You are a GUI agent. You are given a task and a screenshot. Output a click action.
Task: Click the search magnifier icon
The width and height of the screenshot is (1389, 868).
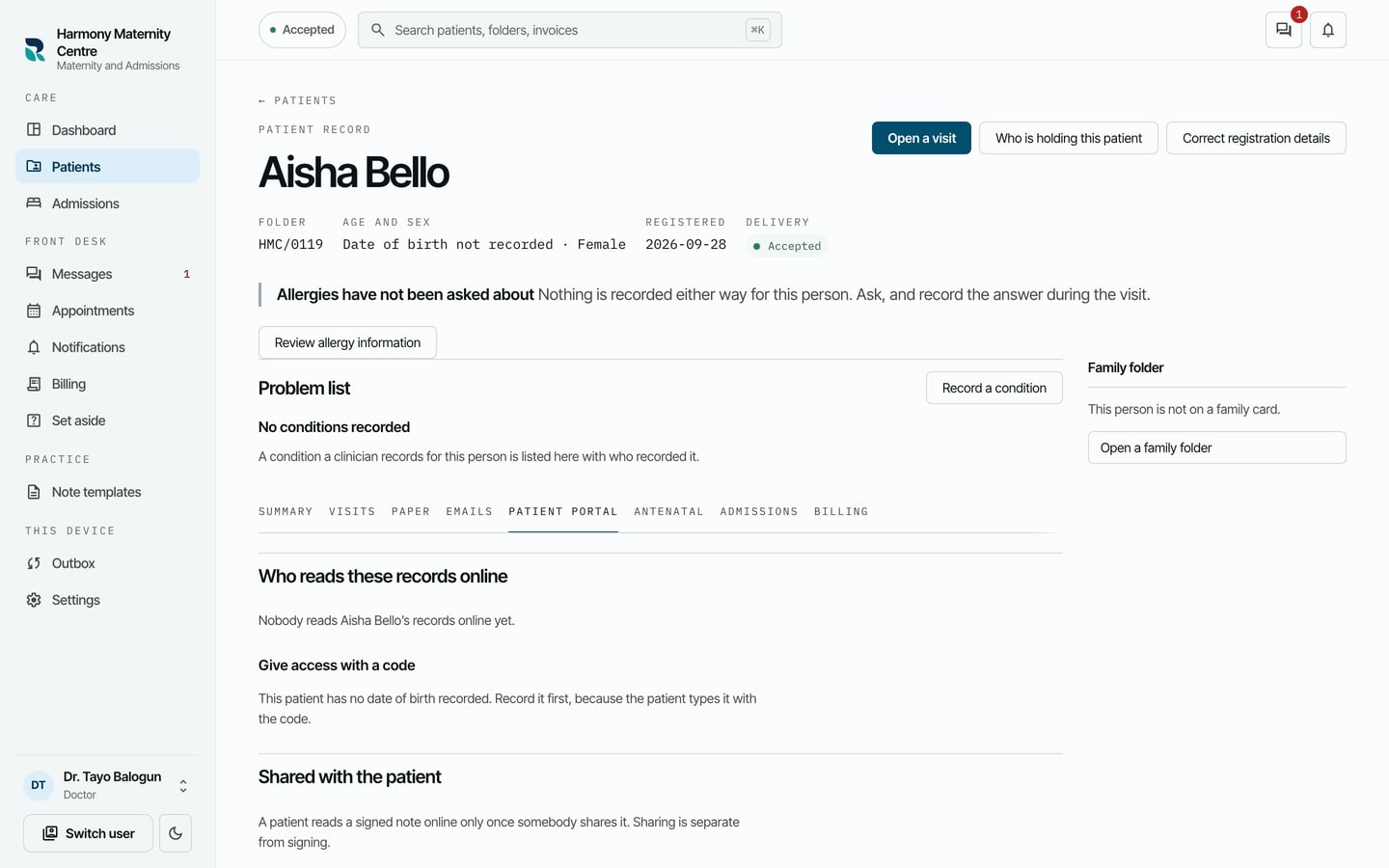tap(378, 30)
